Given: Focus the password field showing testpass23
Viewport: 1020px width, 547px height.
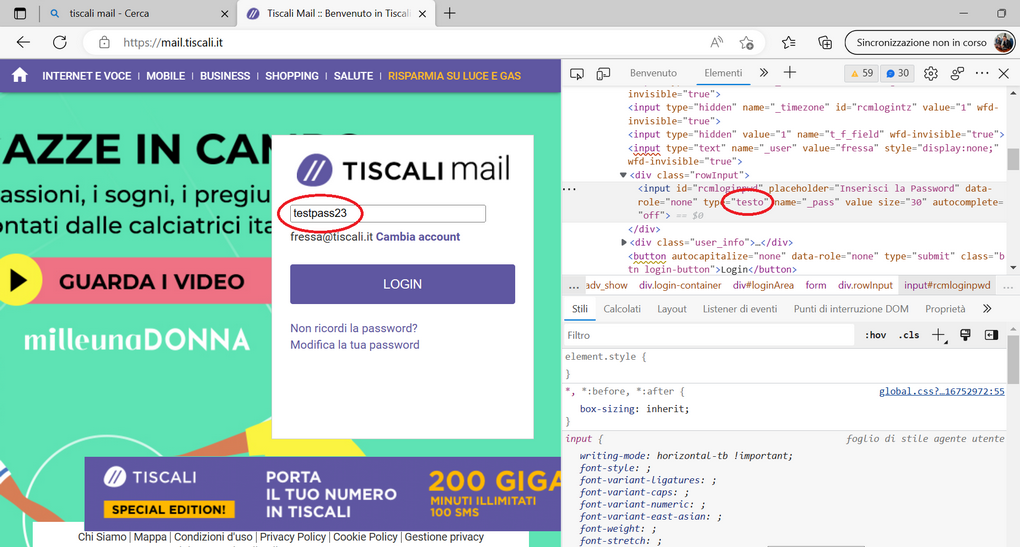Looking at the screenshot, I should (x=388, y=213).
